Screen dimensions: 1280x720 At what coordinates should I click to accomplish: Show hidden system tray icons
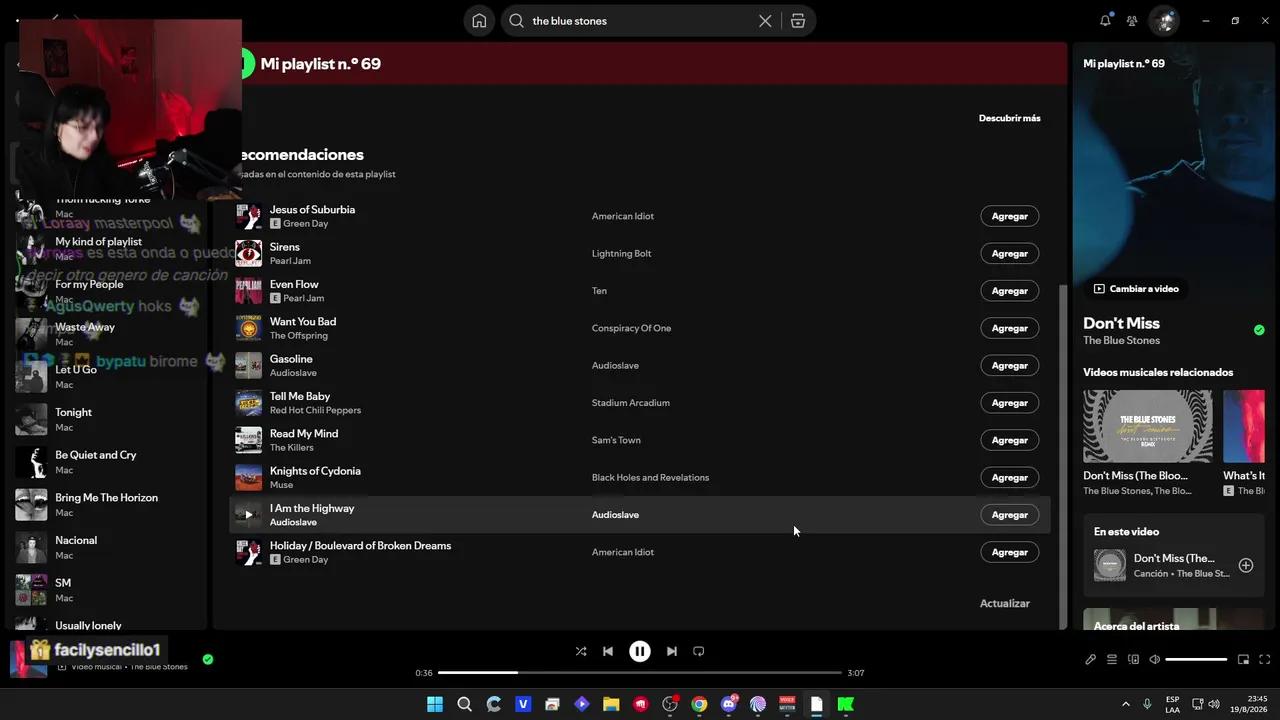click(1125, 704)
